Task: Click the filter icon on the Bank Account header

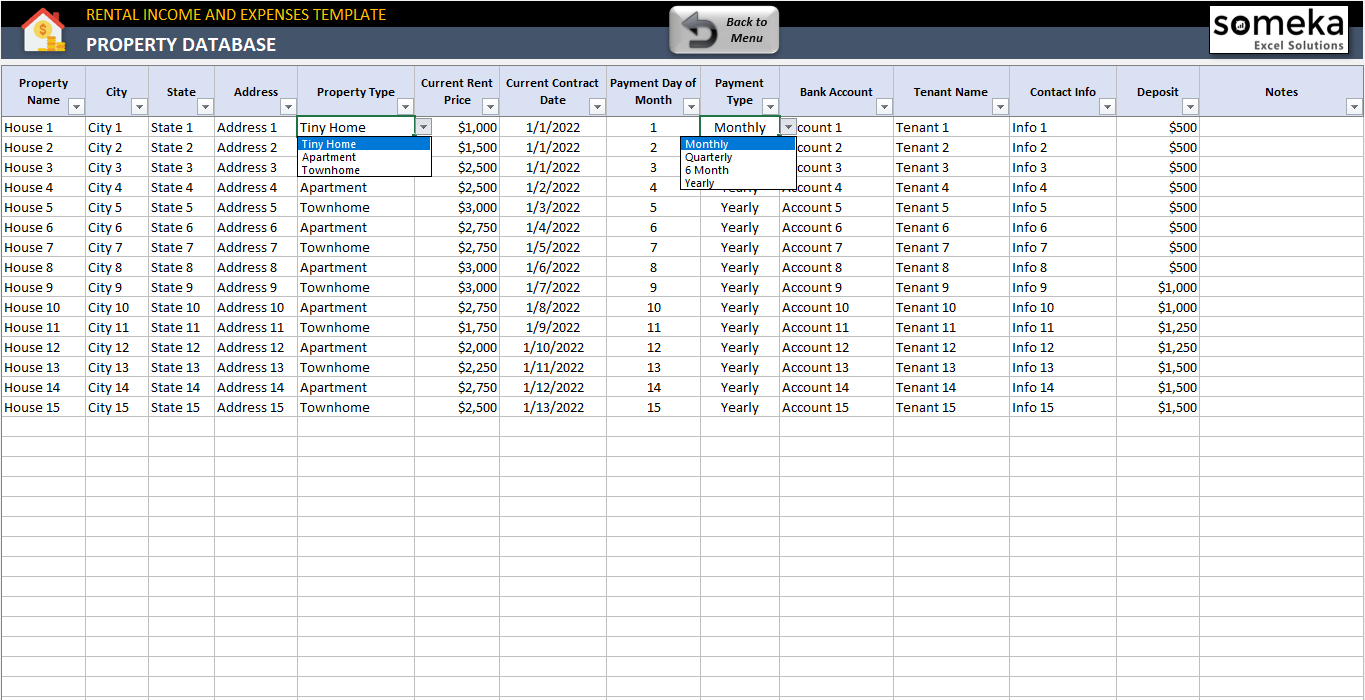Action: [884, 107]
